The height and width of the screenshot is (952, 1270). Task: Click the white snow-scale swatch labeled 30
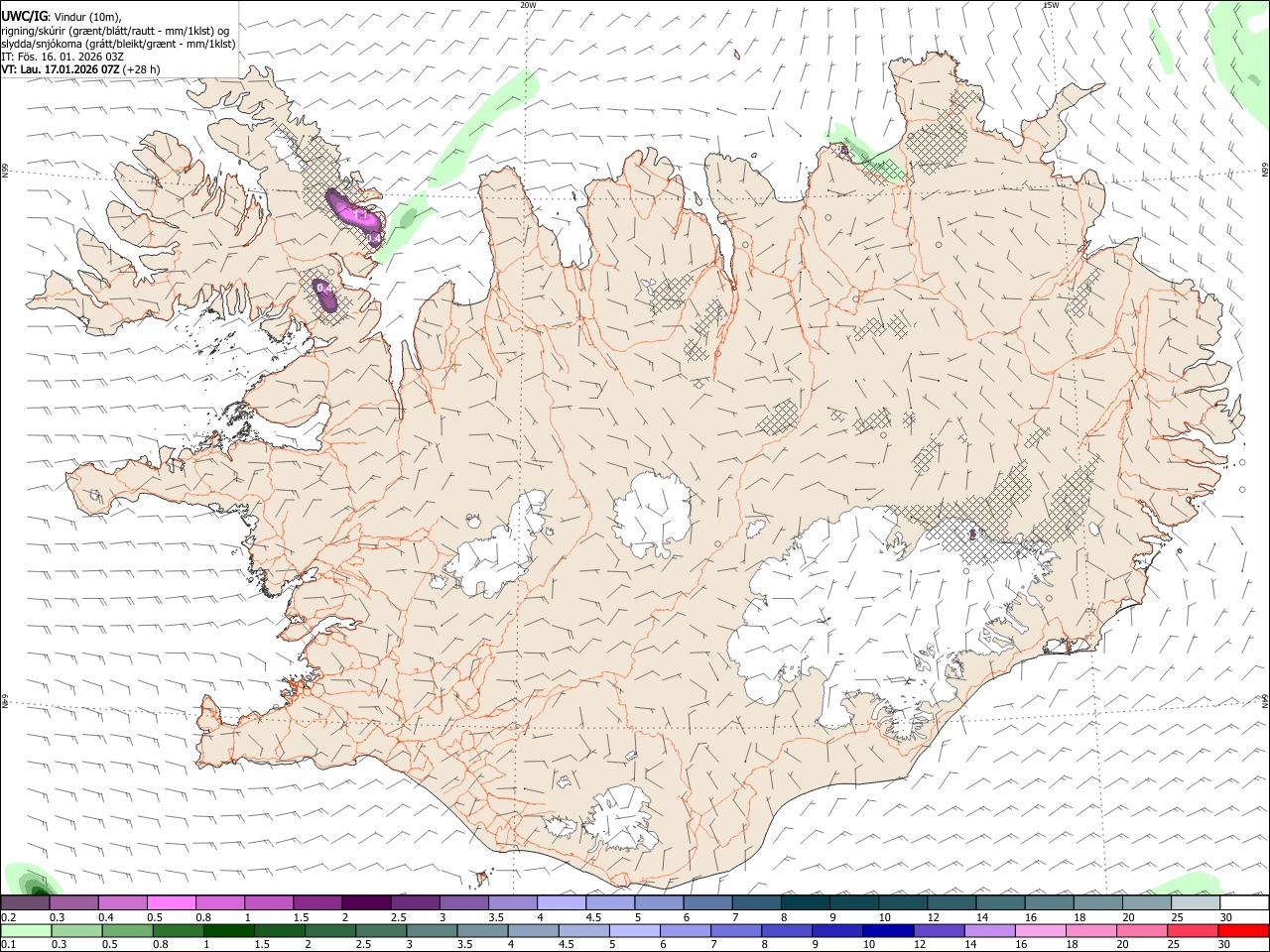coord(1244,902)
